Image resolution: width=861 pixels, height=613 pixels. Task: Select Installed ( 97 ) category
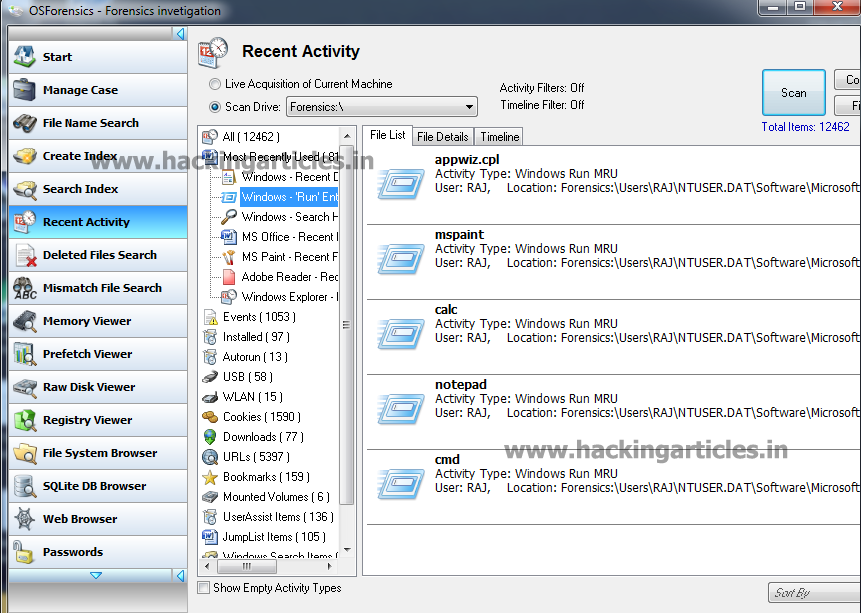click(247, 337)
